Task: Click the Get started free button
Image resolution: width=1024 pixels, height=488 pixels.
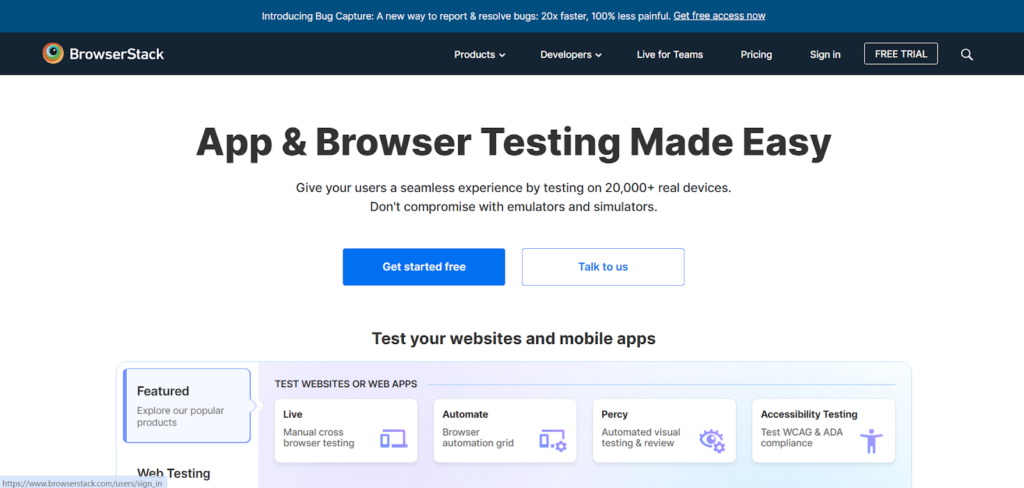Action: [424, 267]
